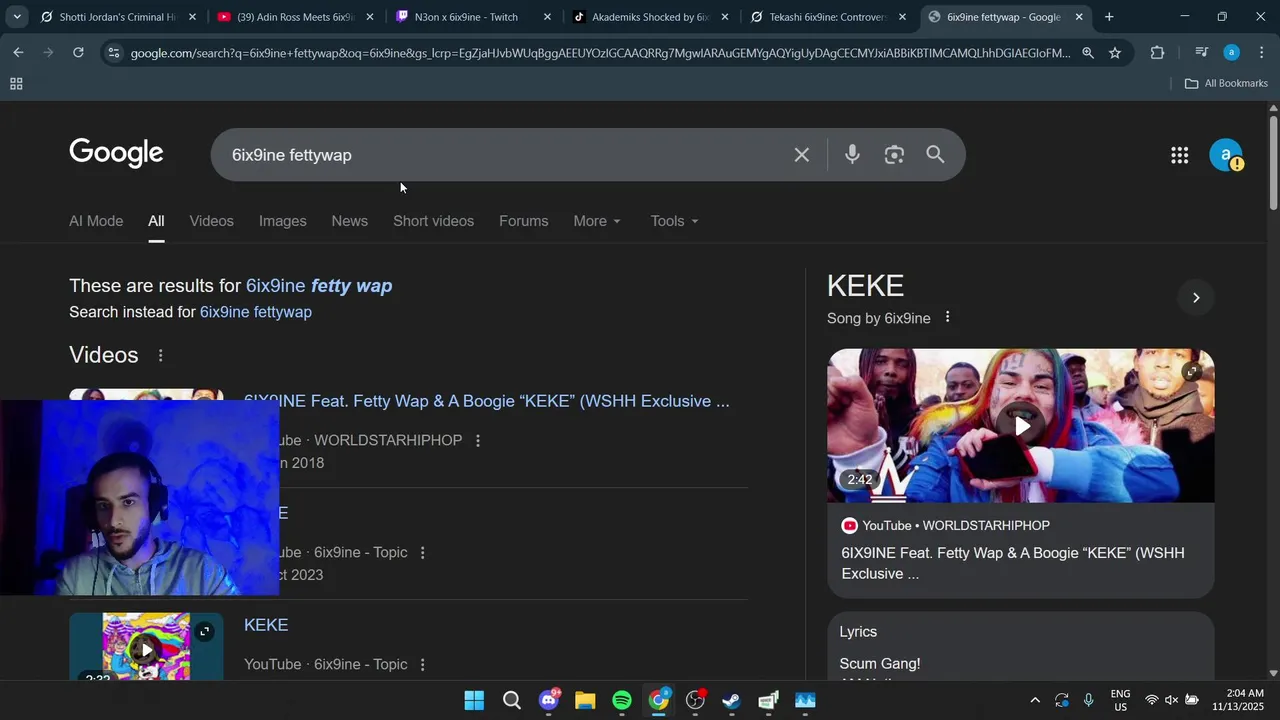1280x720 pixels.
Task: Click corrected result 6ix9ine fetty wap
Action: (x=319, y=286)
